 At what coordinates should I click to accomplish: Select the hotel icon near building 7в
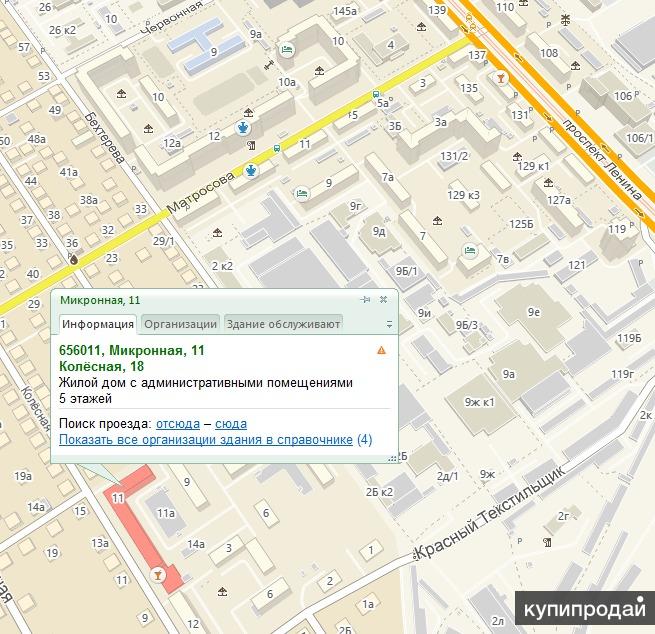469,250
